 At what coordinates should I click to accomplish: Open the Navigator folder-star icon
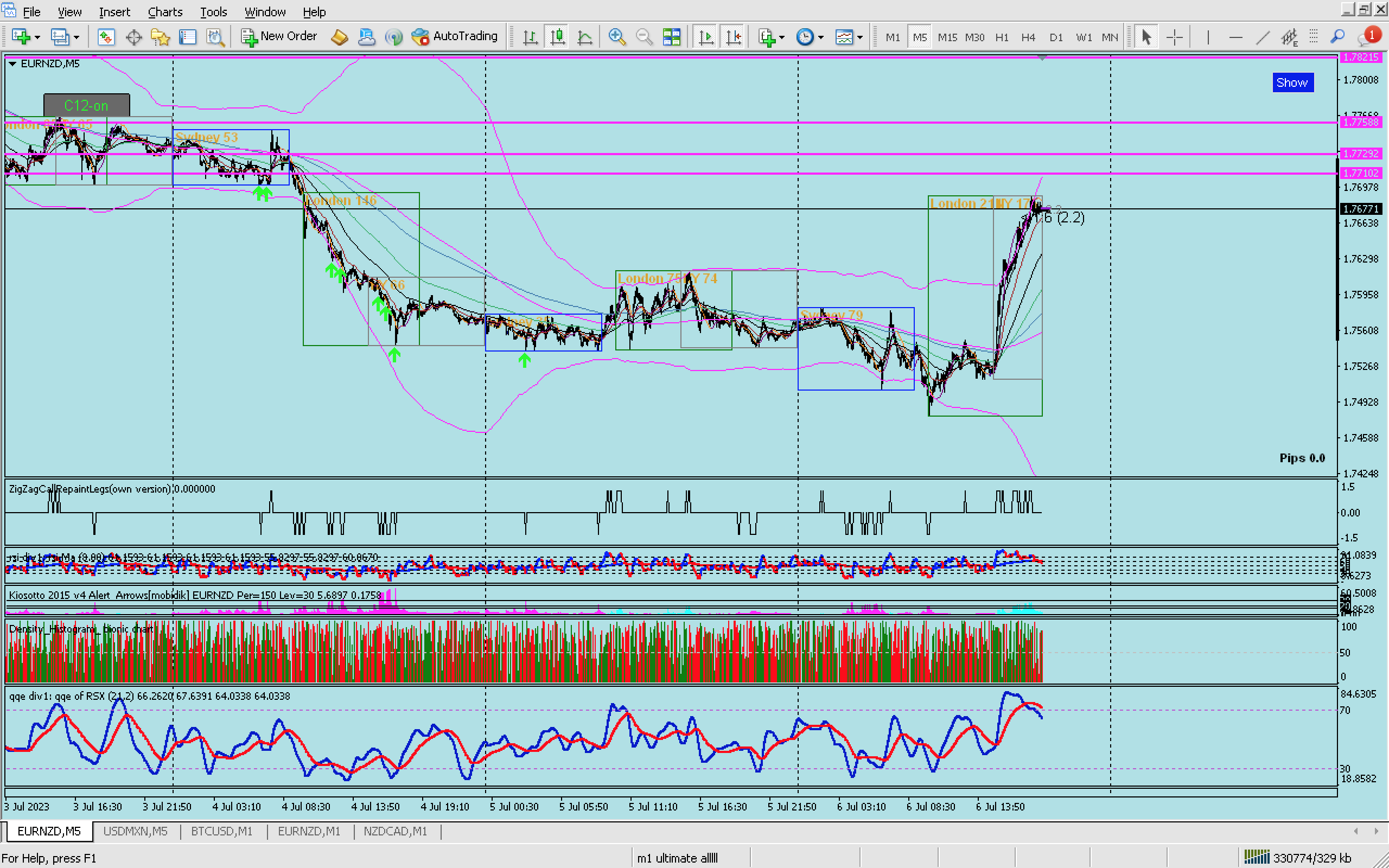160,37
